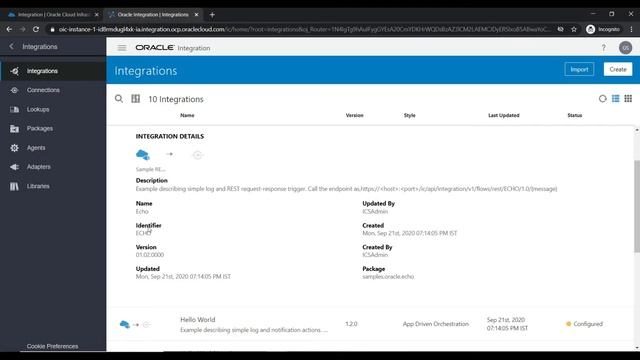Bookmark this page with the star
Image resolution: width=640 pixels, height=360 pixels.
click(x=574, y=29)
